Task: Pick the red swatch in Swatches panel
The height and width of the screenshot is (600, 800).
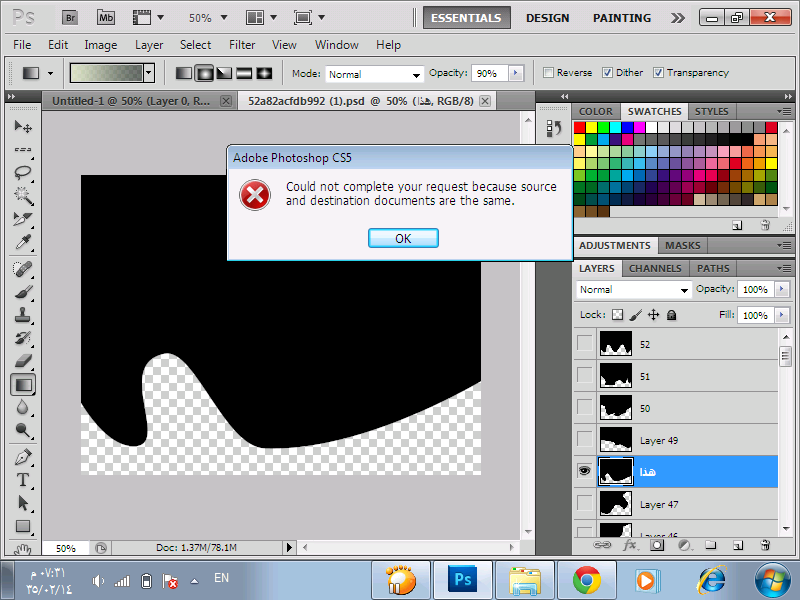Action: click(x=580, y=128)
